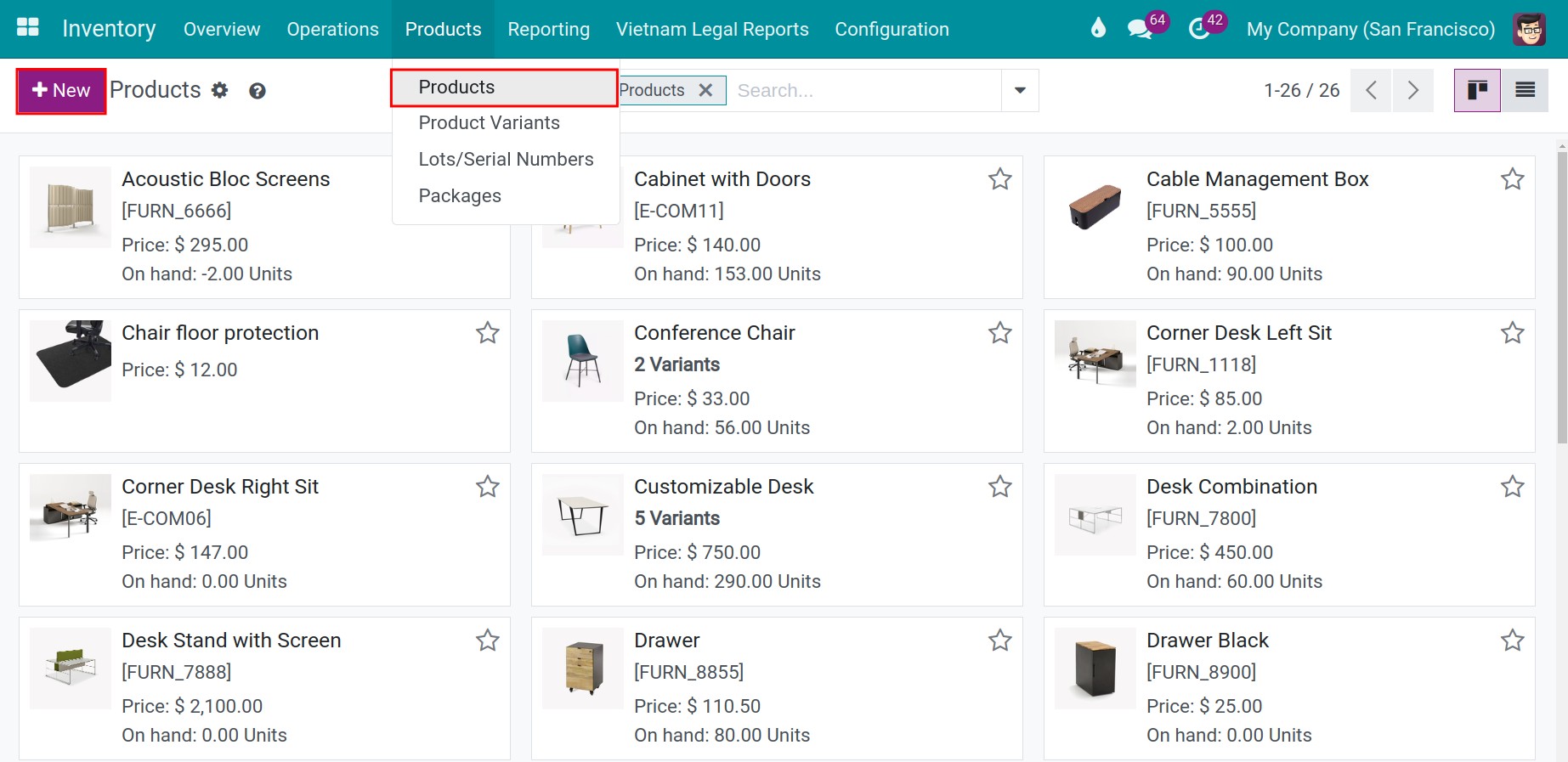Star the Desk Stand with Screen product
This screenshot has height=762, width=1568.
[x=488, y=641]
